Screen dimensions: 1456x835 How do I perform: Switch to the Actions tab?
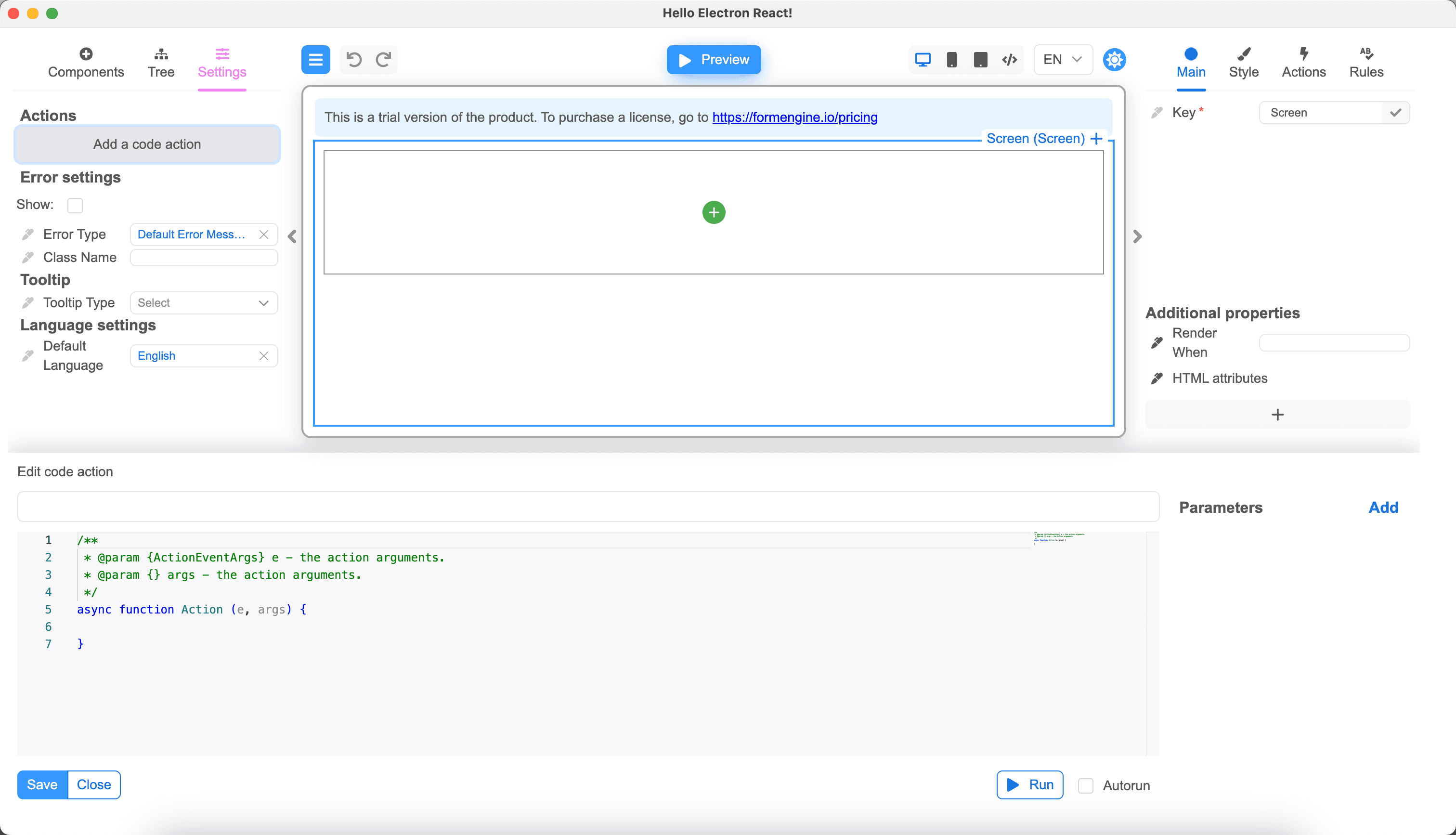pos(1303,62)
